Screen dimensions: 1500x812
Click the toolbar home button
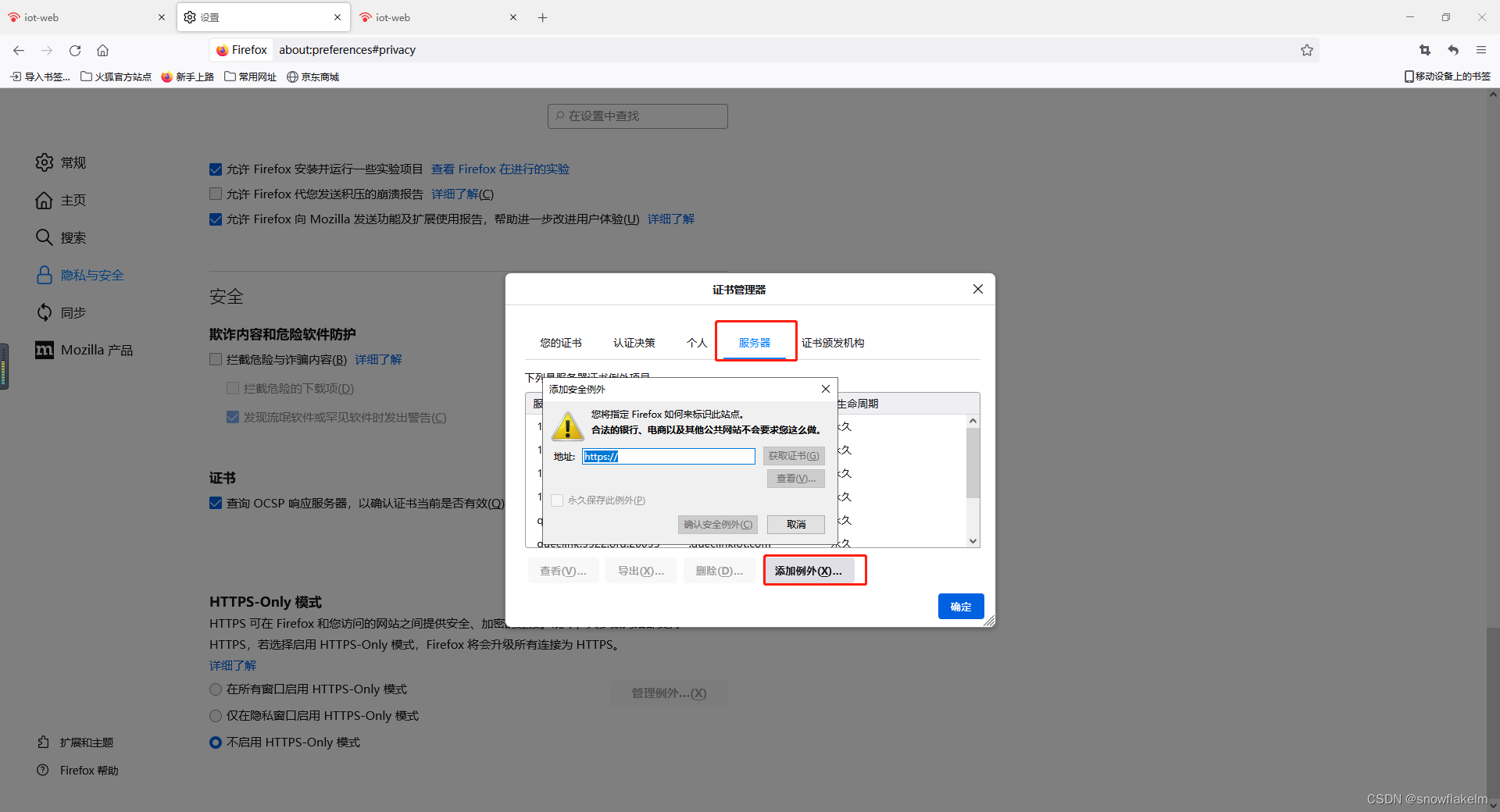click(102, 50)
